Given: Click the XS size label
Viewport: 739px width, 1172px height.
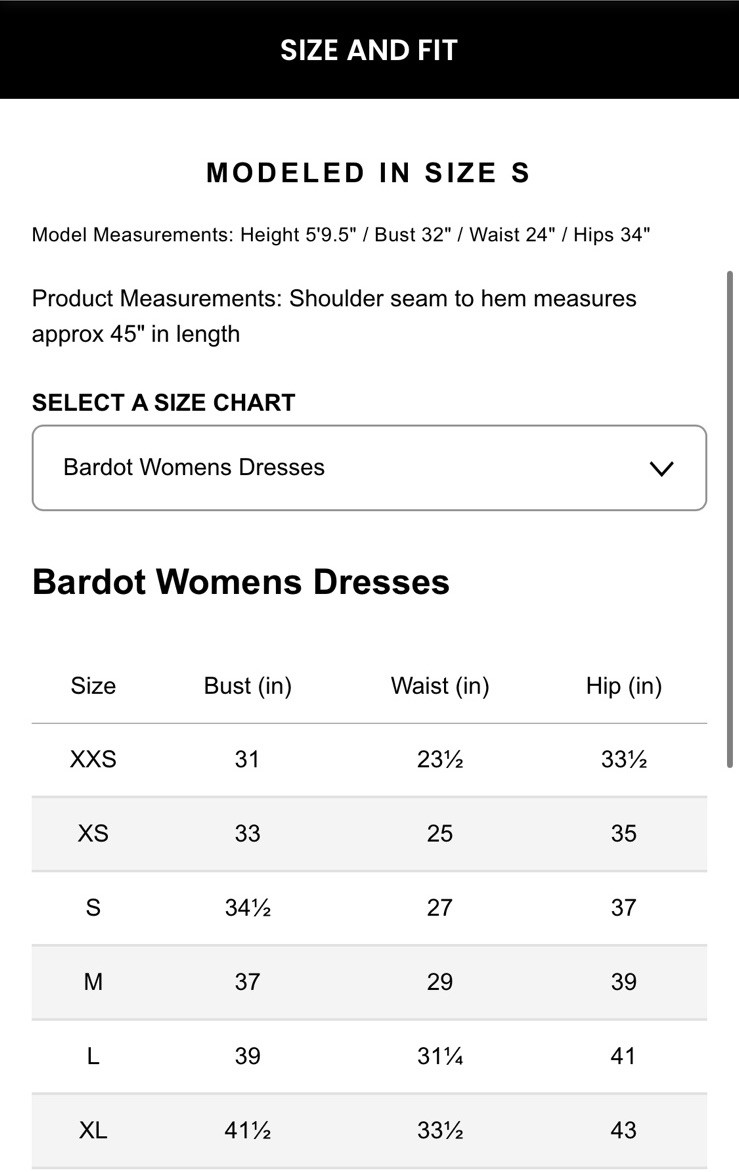Looking at the screenshot, I should [92, 833].
